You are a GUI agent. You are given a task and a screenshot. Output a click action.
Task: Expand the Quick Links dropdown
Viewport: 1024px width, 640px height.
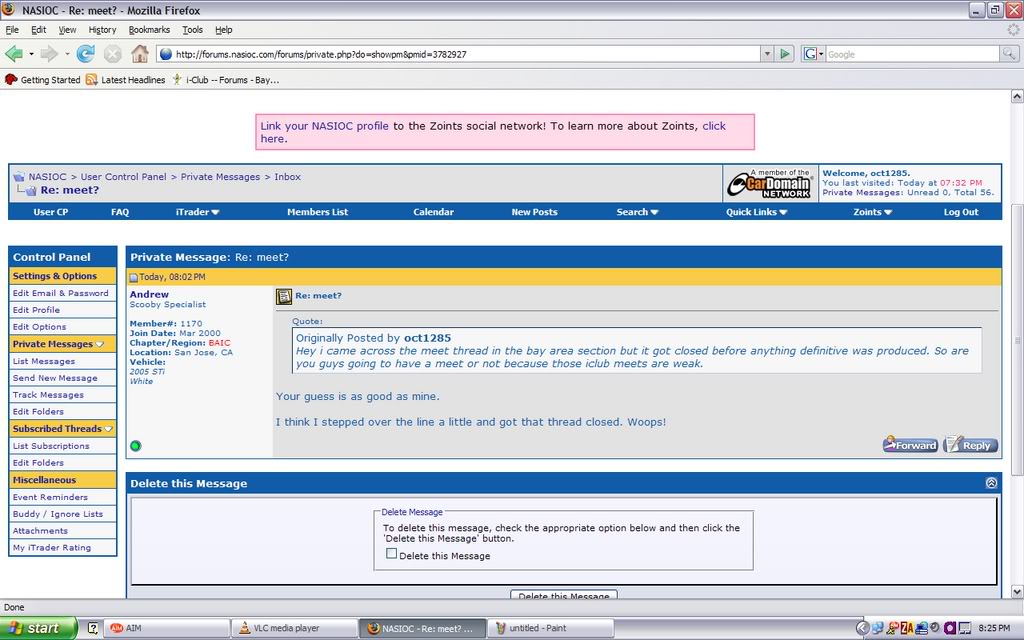point(783,212)
